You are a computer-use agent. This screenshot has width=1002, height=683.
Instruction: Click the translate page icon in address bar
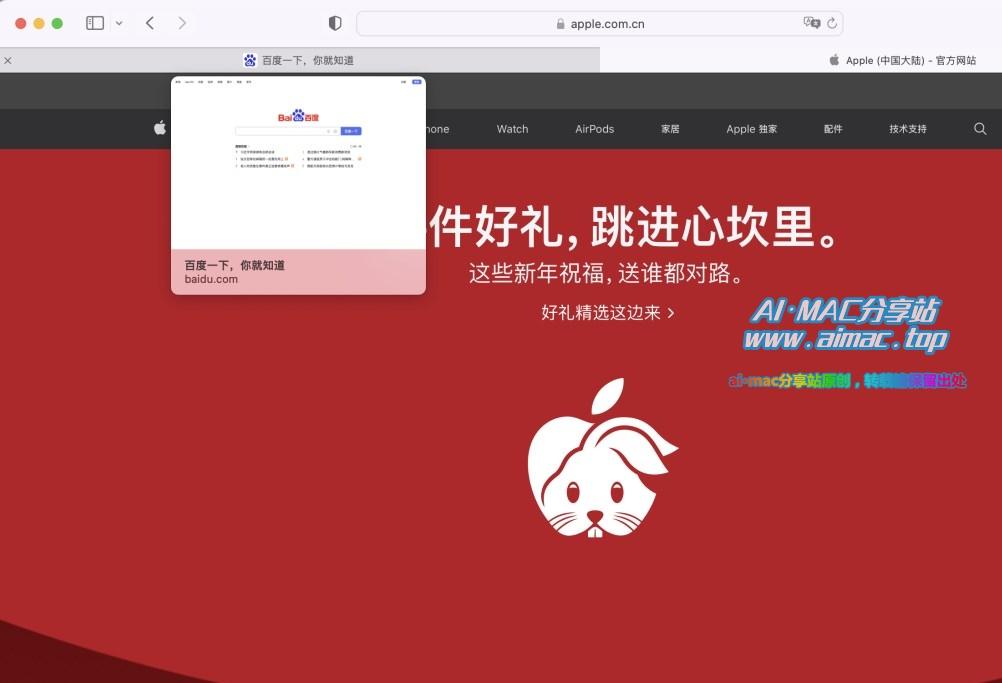812,23
